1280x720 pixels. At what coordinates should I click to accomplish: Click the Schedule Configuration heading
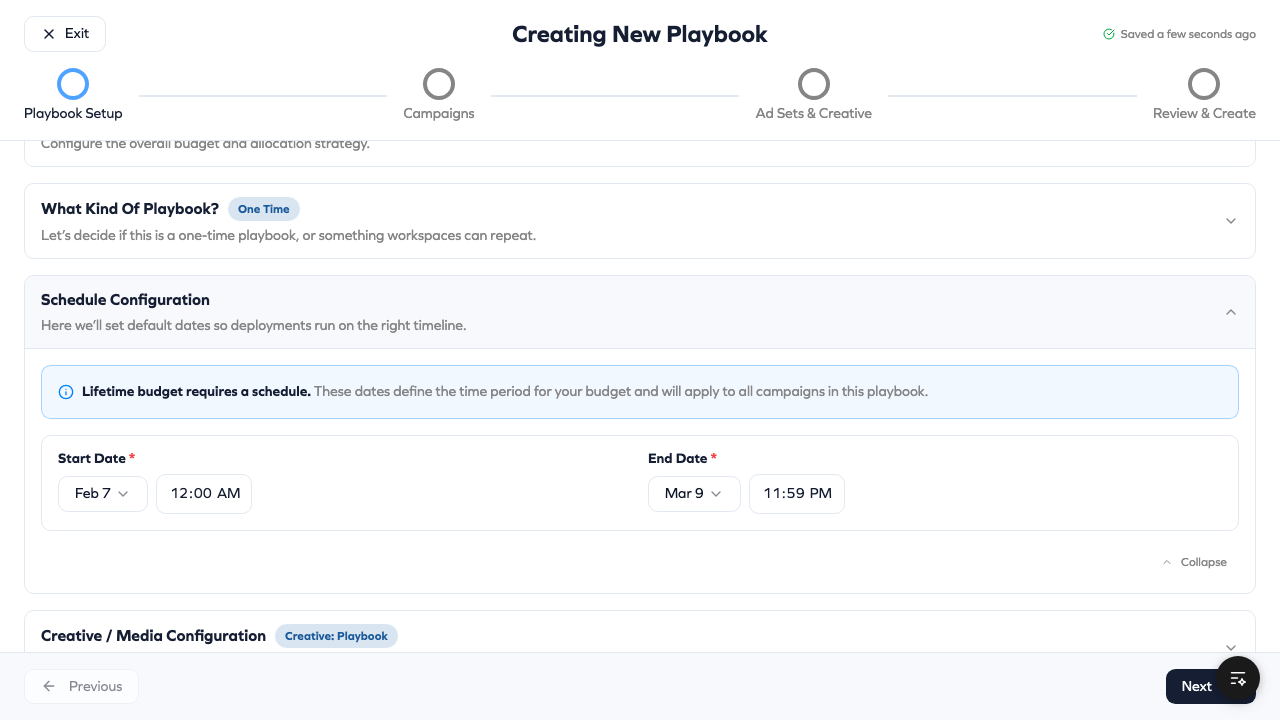pos(125,300)
